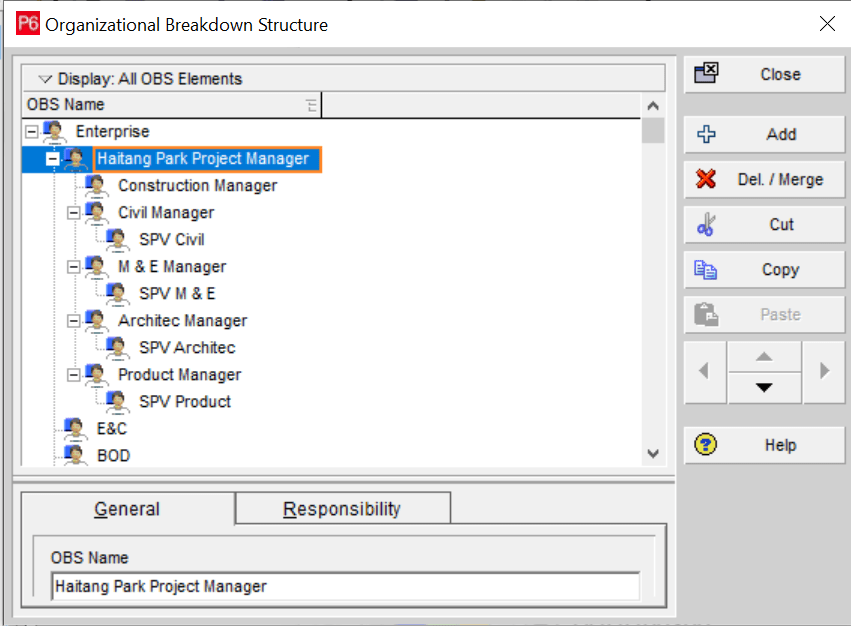Click the SPV Architec person icon
851x626 pixels.
click(x=117, y=347)
